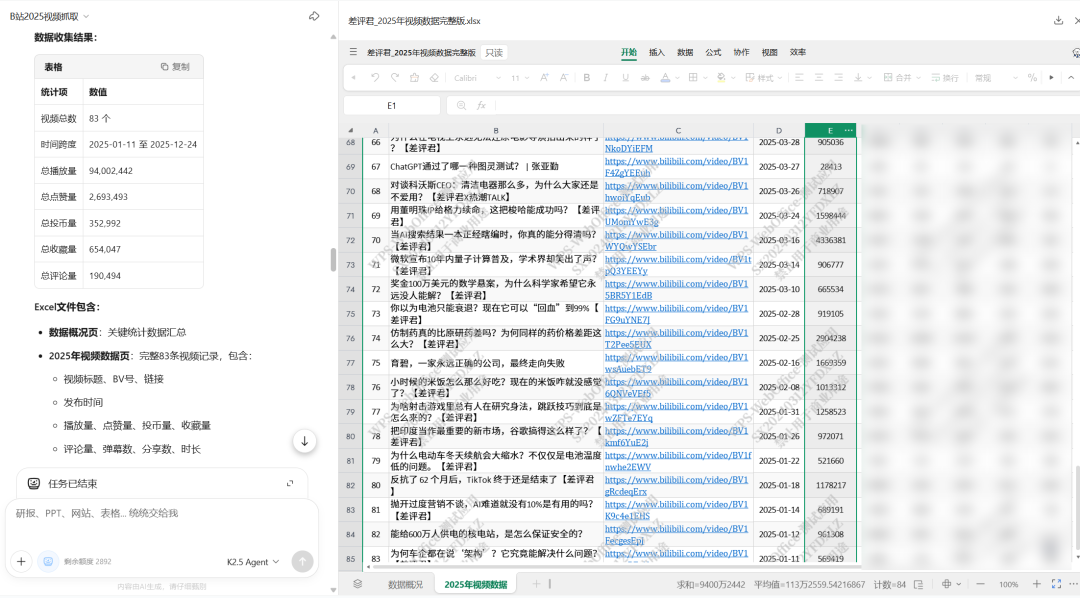Open the 常规 number format dropdown
The image size is (1080, 598).
(996, 78)
